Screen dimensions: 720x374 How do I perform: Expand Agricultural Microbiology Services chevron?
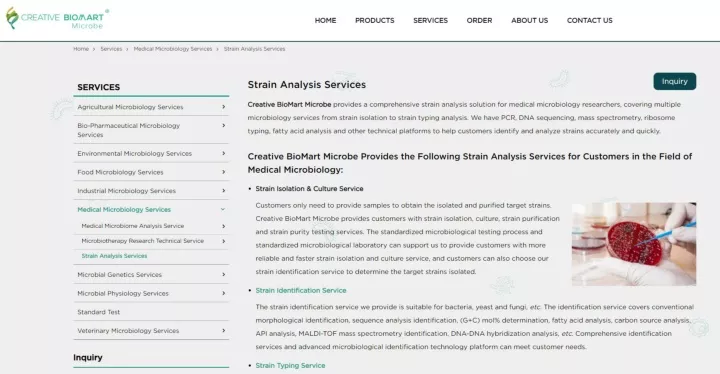(224, 107)
